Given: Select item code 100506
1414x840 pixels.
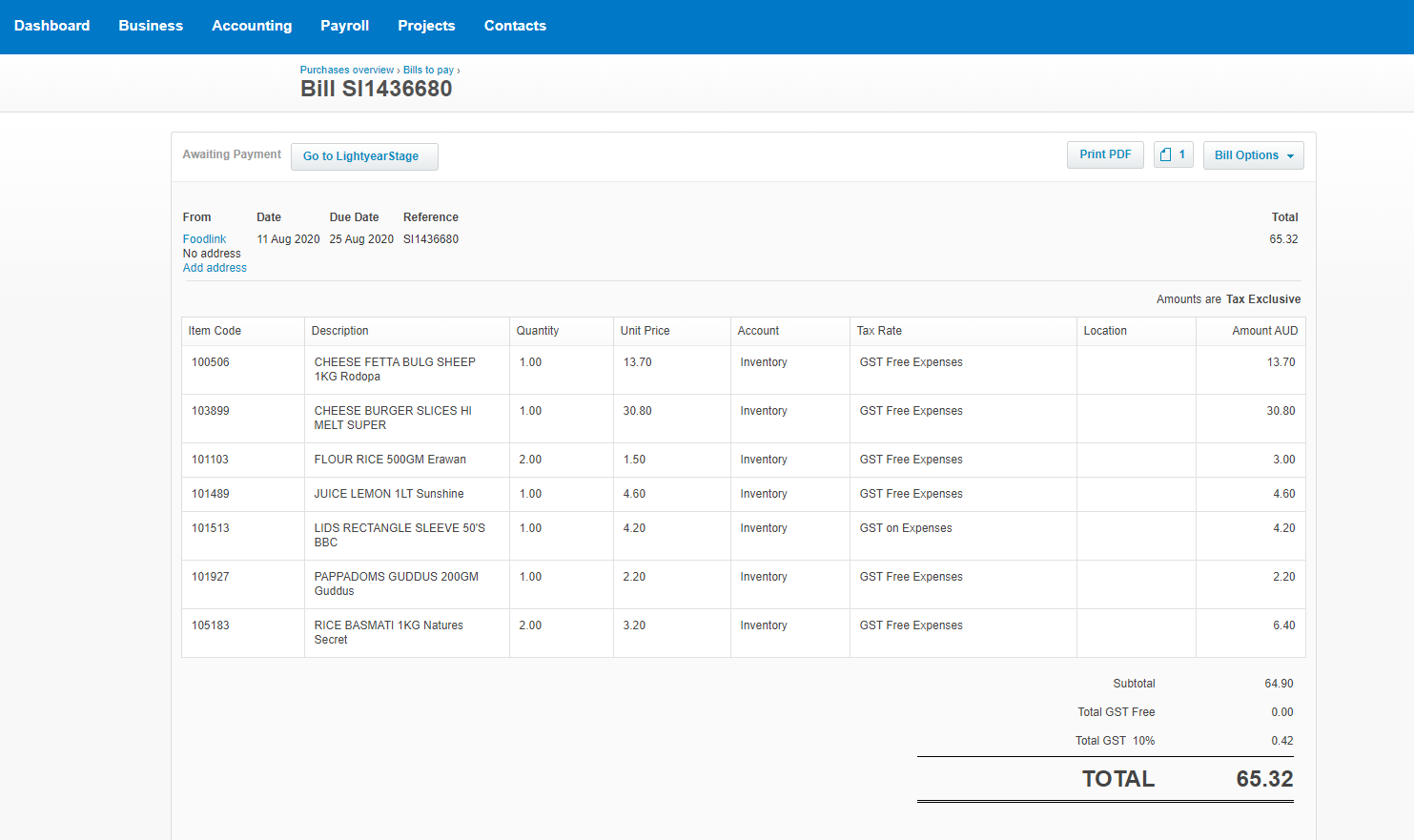Looking at the screenshot, I should pos(211,362).
